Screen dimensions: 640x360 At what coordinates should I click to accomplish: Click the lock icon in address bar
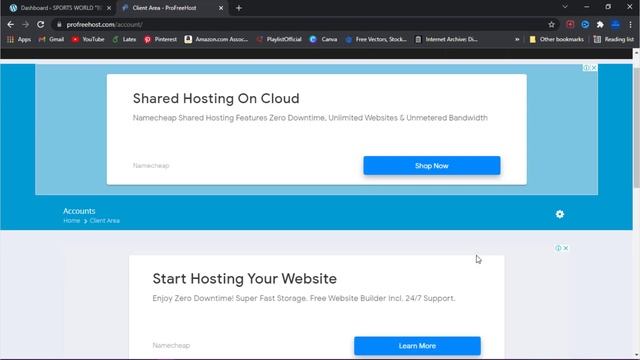59,24
